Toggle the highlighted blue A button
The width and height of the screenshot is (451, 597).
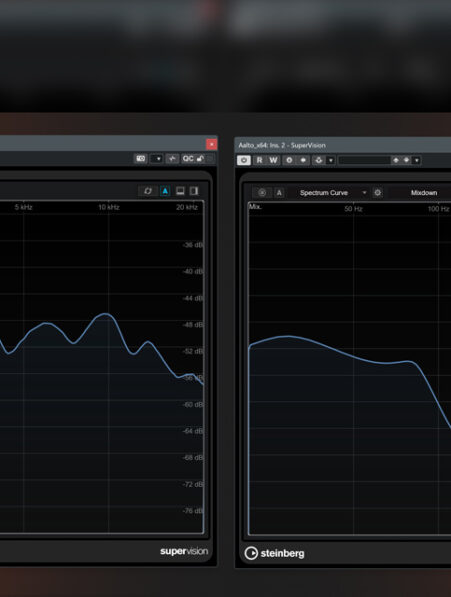click(x=165, y=191)
